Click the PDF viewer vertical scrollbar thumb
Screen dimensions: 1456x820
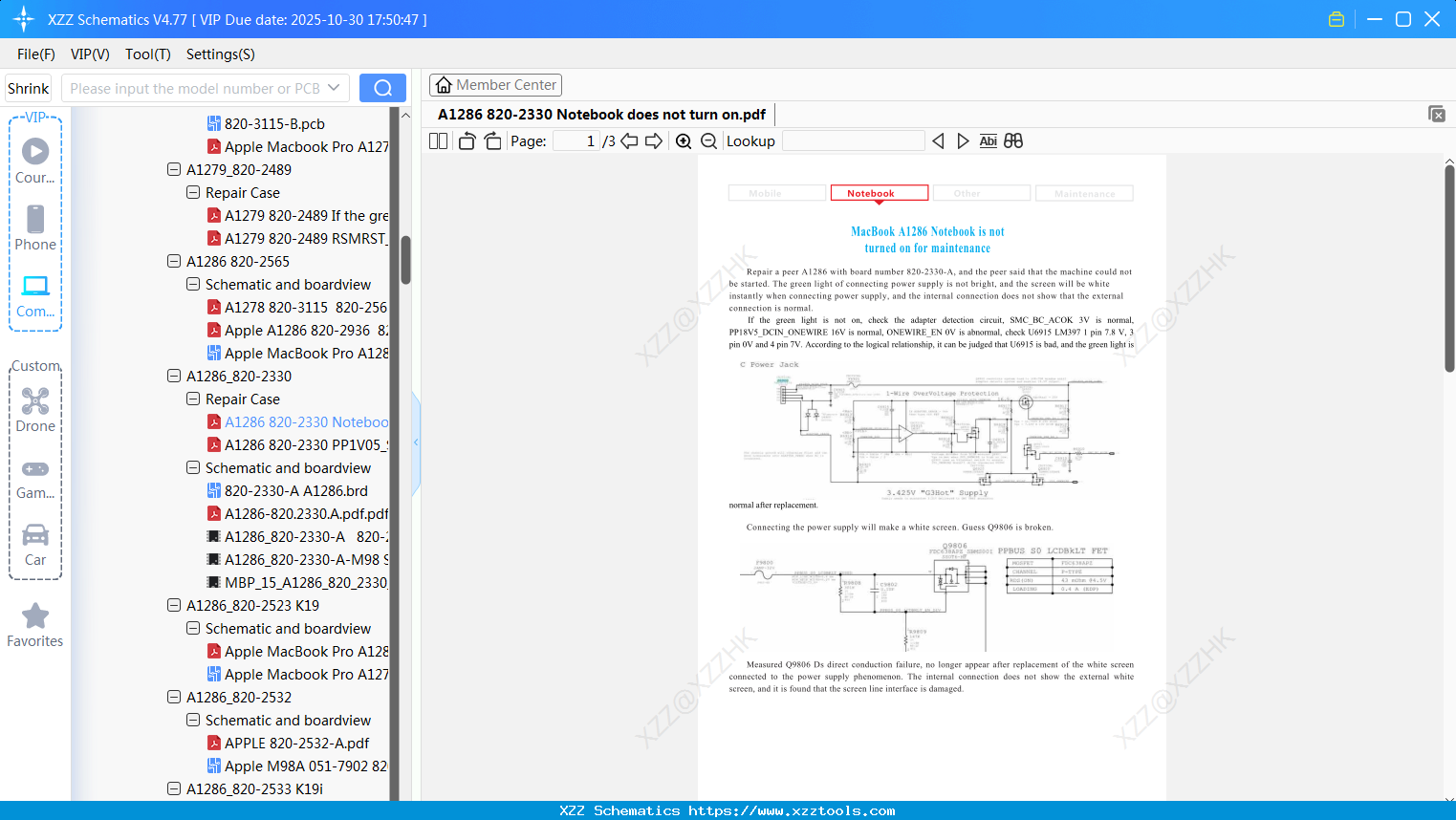[1449, 269]
